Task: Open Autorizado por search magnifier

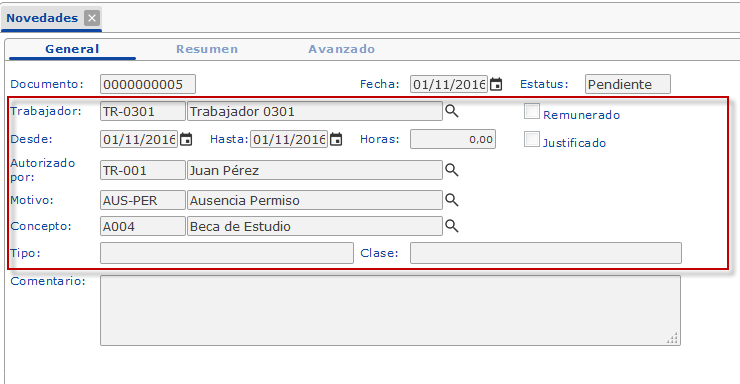Action: 452,170
